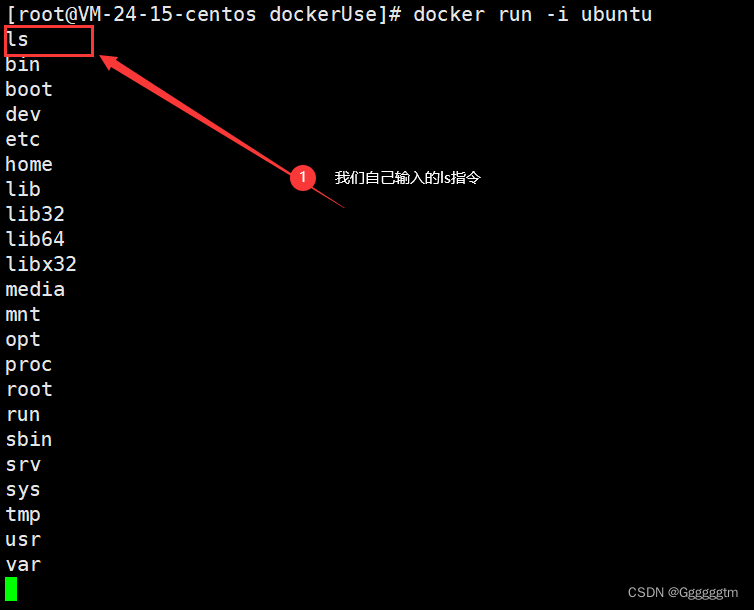Viewport: 754px width, 610px height.
Task: Select the home directory entry
Action: (29, 164)
